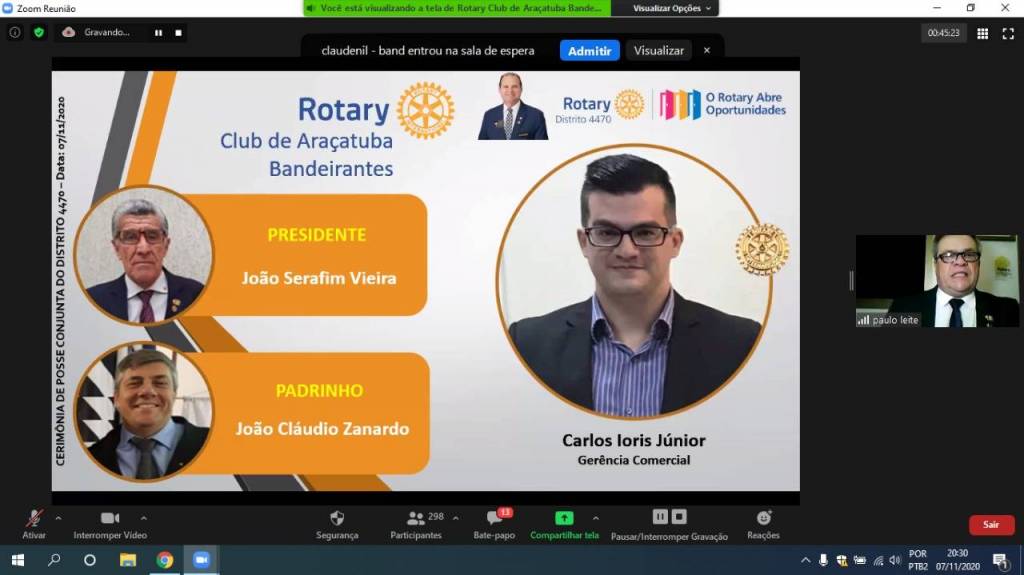The image size is (1024, 575).
Task: Open the Bate-papo chat icon
Action: (x=494, y=518)
